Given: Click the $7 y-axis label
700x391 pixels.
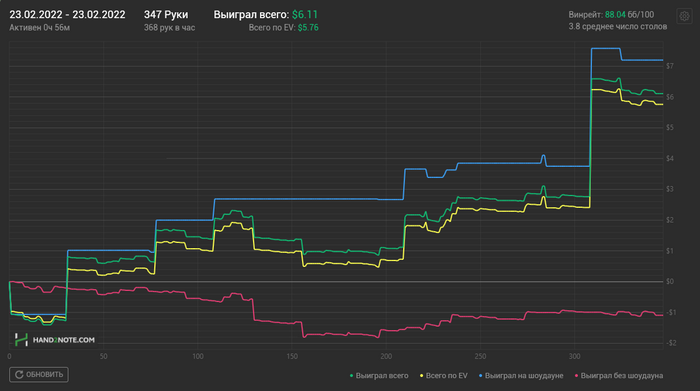Looking at the screenshot, I should pyautogui.click(x=670, y=66).
